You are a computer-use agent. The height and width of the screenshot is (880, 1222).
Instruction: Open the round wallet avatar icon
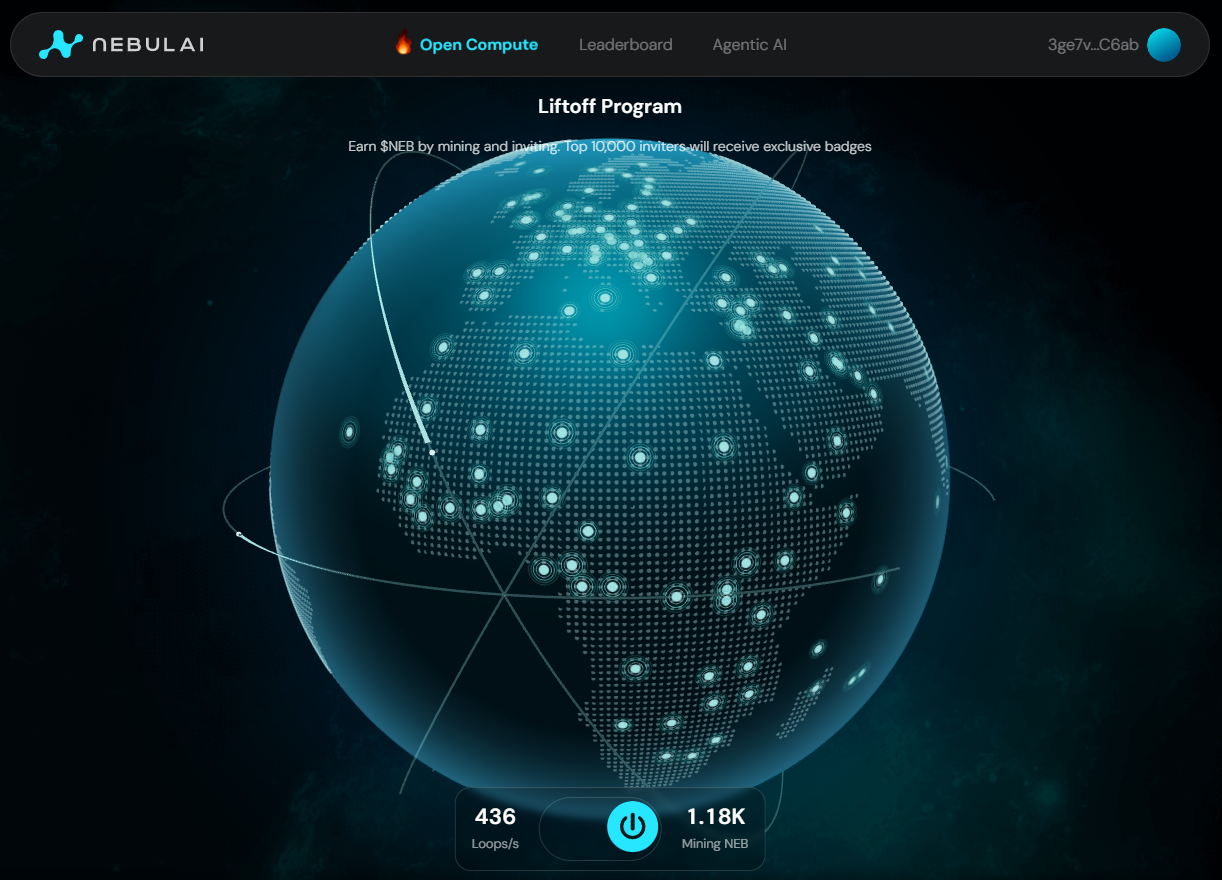1163,45
